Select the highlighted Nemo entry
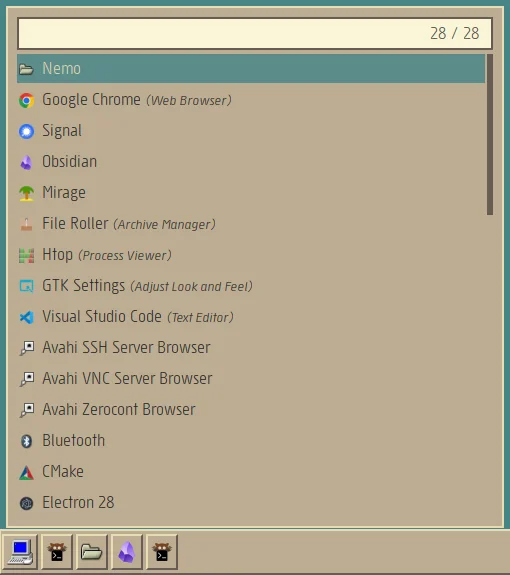 [x=251, y=69]
